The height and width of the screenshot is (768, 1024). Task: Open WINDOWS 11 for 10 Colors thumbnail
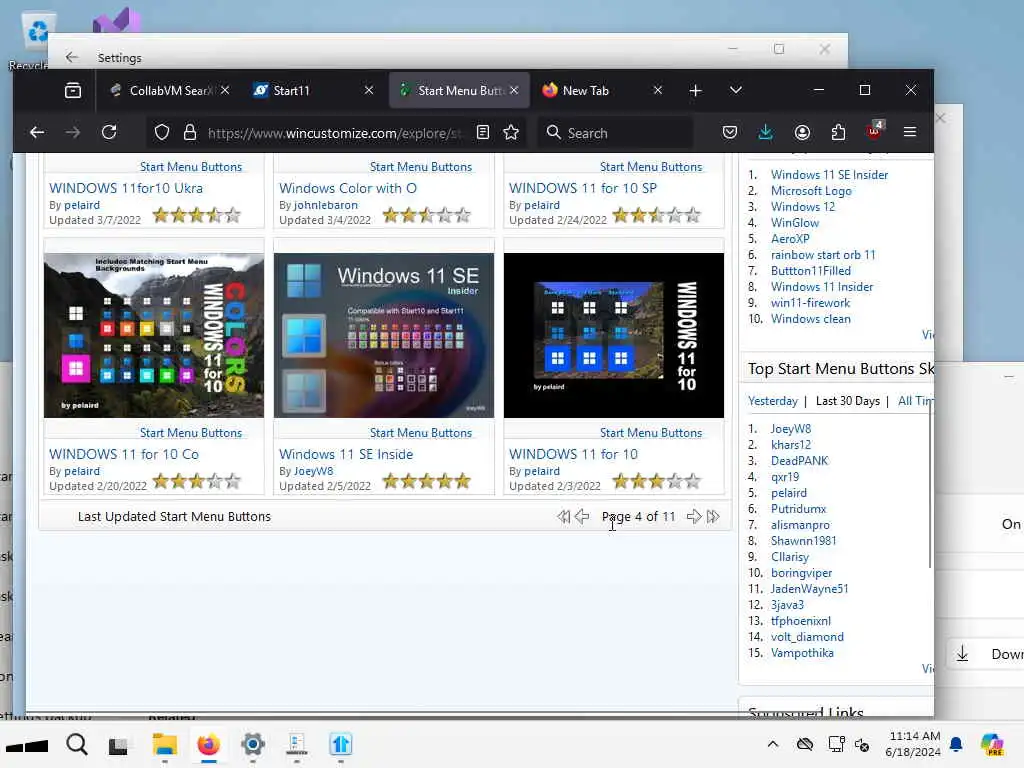point(154,335)
